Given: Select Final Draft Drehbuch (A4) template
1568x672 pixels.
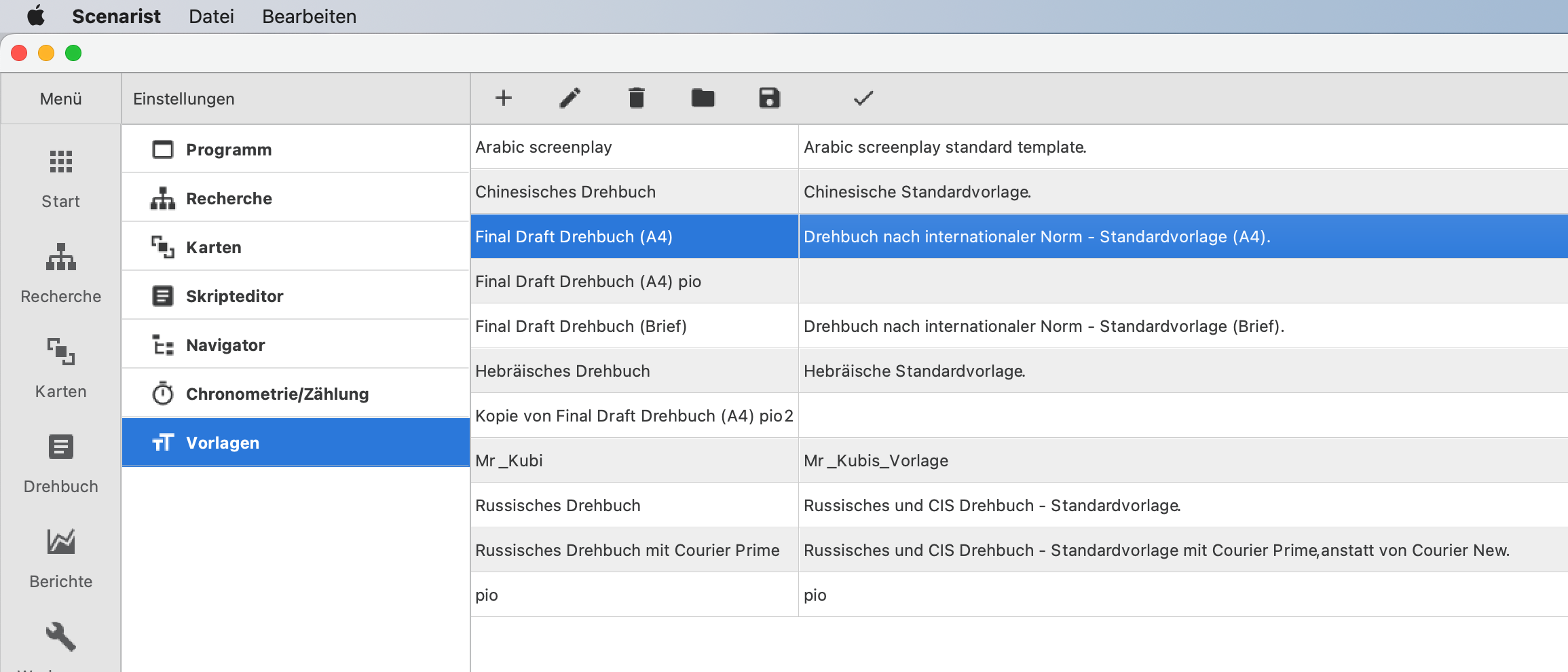Looking at the screenshot, I should tap(634, 237).
